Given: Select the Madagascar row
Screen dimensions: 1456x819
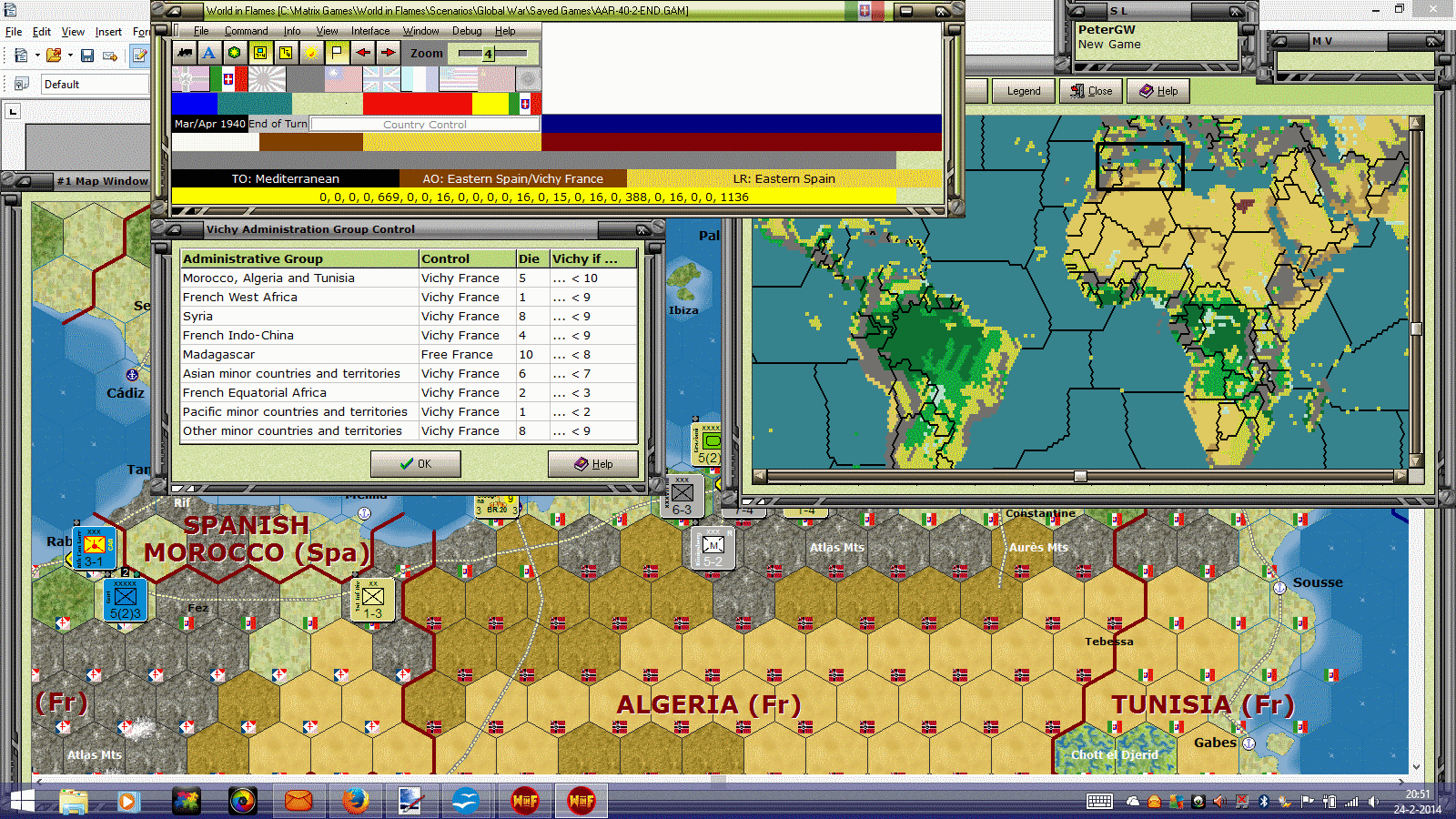Looking at the screenshot, I should (x=409, y=355).
